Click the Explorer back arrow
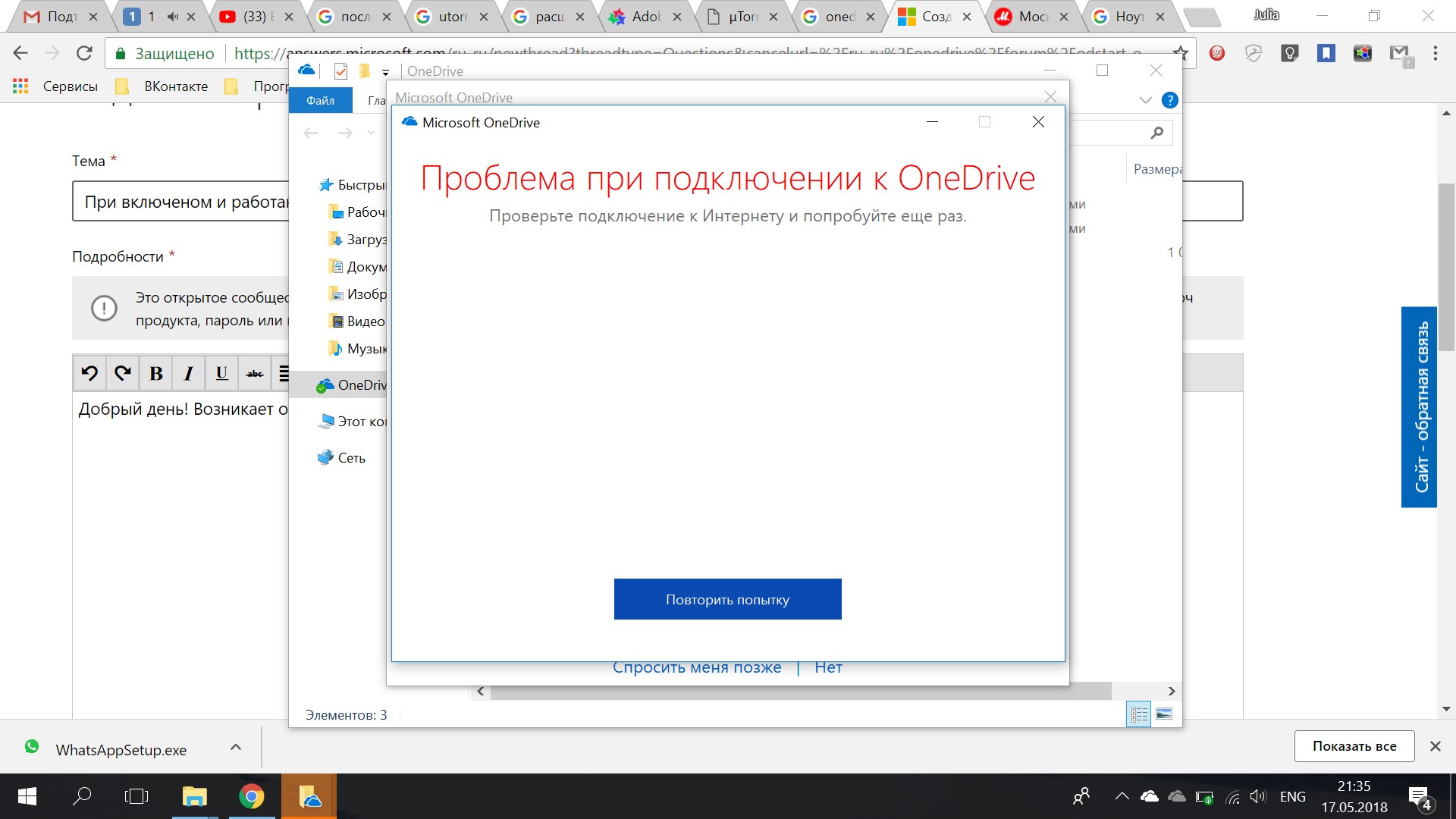Image resolution: width=1456 pixels, height=819 pixels. 310,133
